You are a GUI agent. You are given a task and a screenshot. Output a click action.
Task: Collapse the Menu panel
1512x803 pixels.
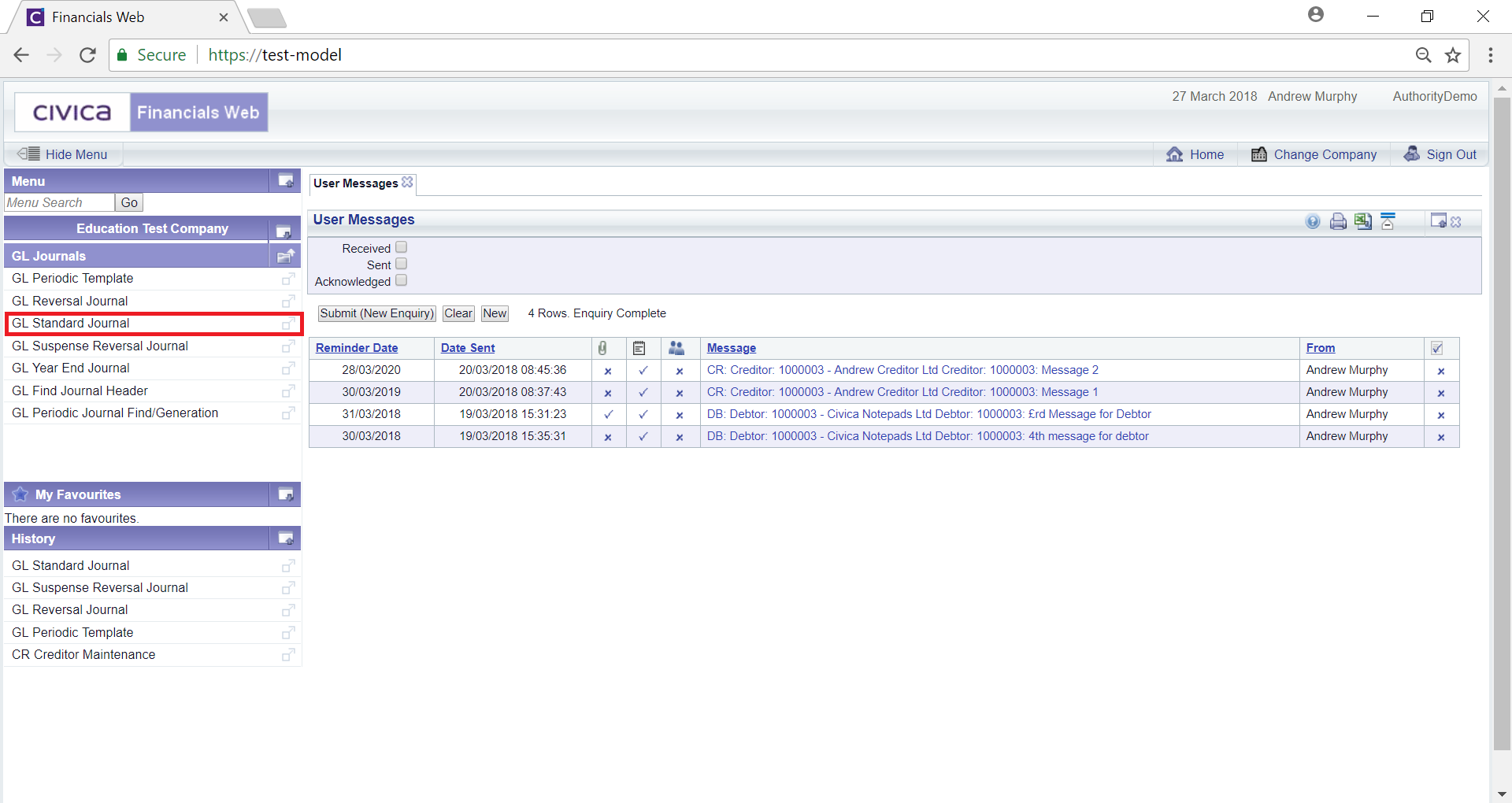point(286,181)
